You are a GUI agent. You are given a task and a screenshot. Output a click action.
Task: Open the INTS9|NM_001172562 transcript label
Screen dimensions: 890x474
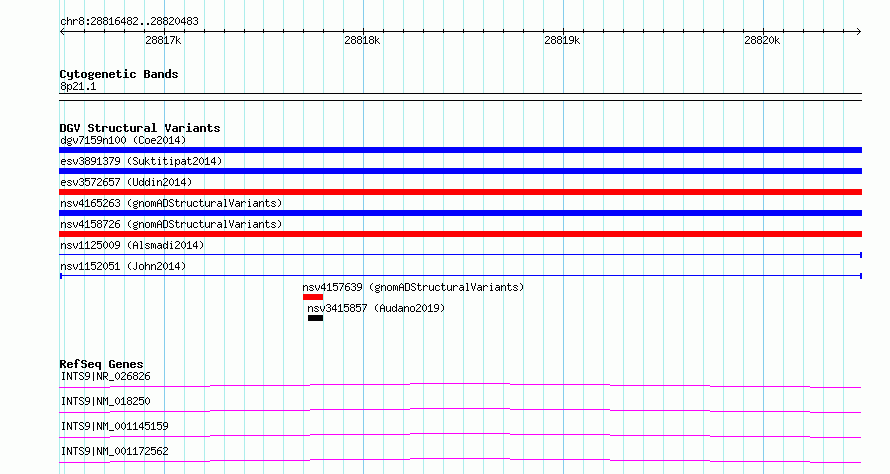click(x=115, y=451)
